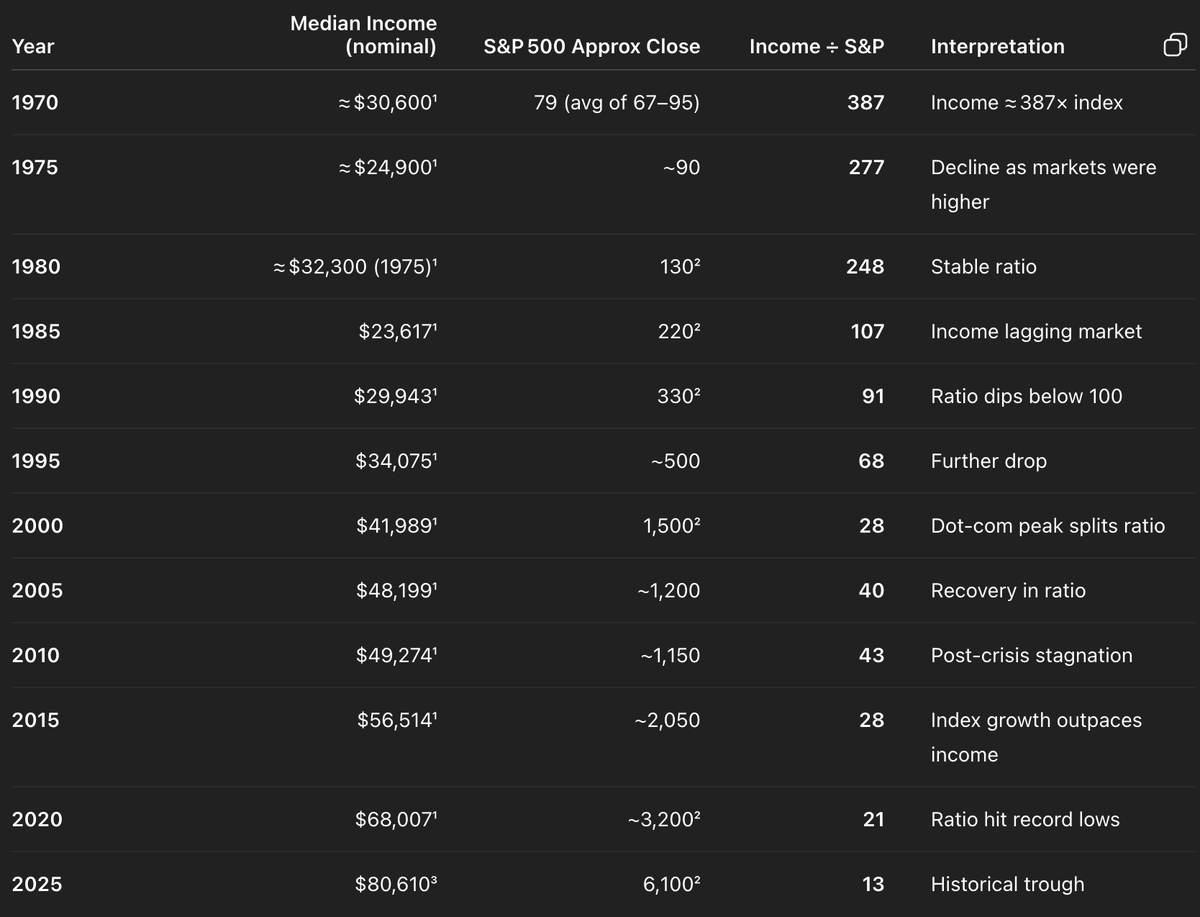The width and height of the screenshot is (1200, 917).
Task: Select the 330 S&P close cell
Action: click(x=679, y=396)
